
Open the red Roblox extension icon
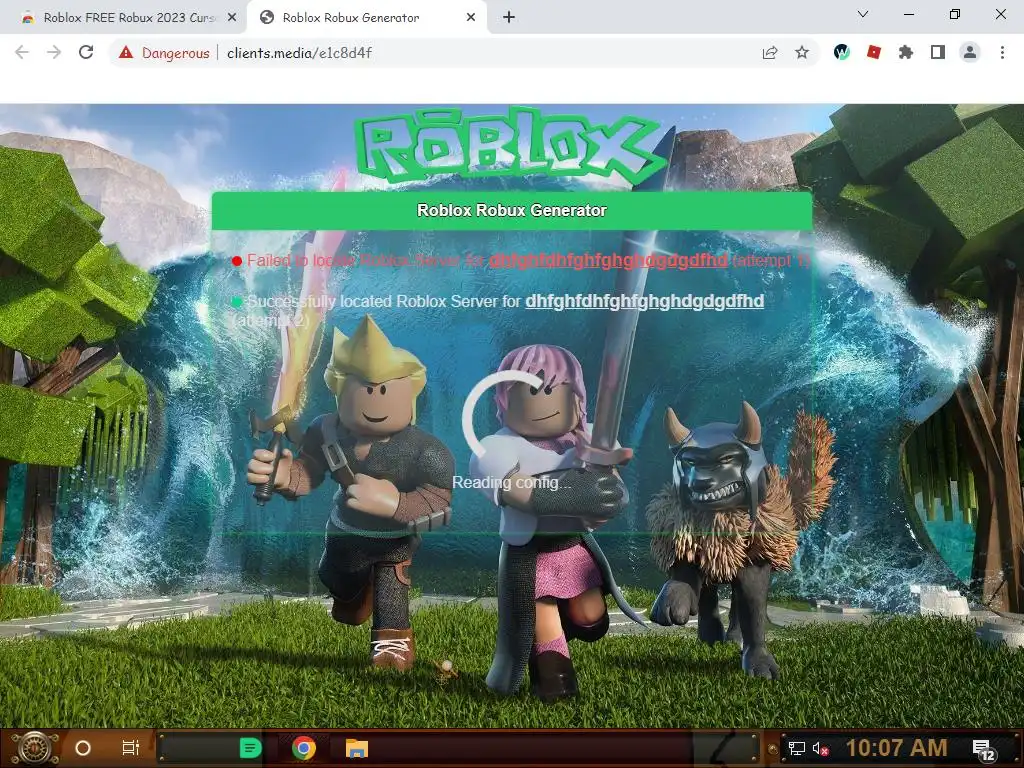874,52
